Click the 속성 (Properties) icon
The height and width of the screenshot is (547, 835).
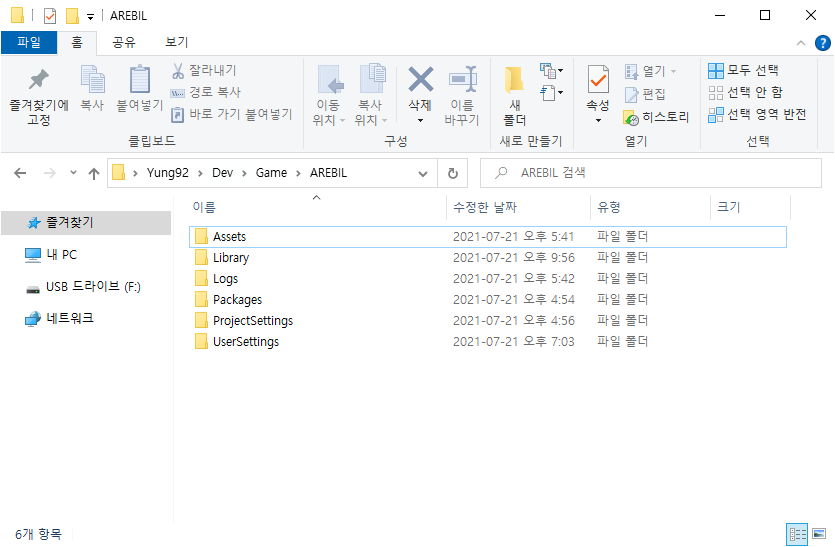tap(598, 80)
